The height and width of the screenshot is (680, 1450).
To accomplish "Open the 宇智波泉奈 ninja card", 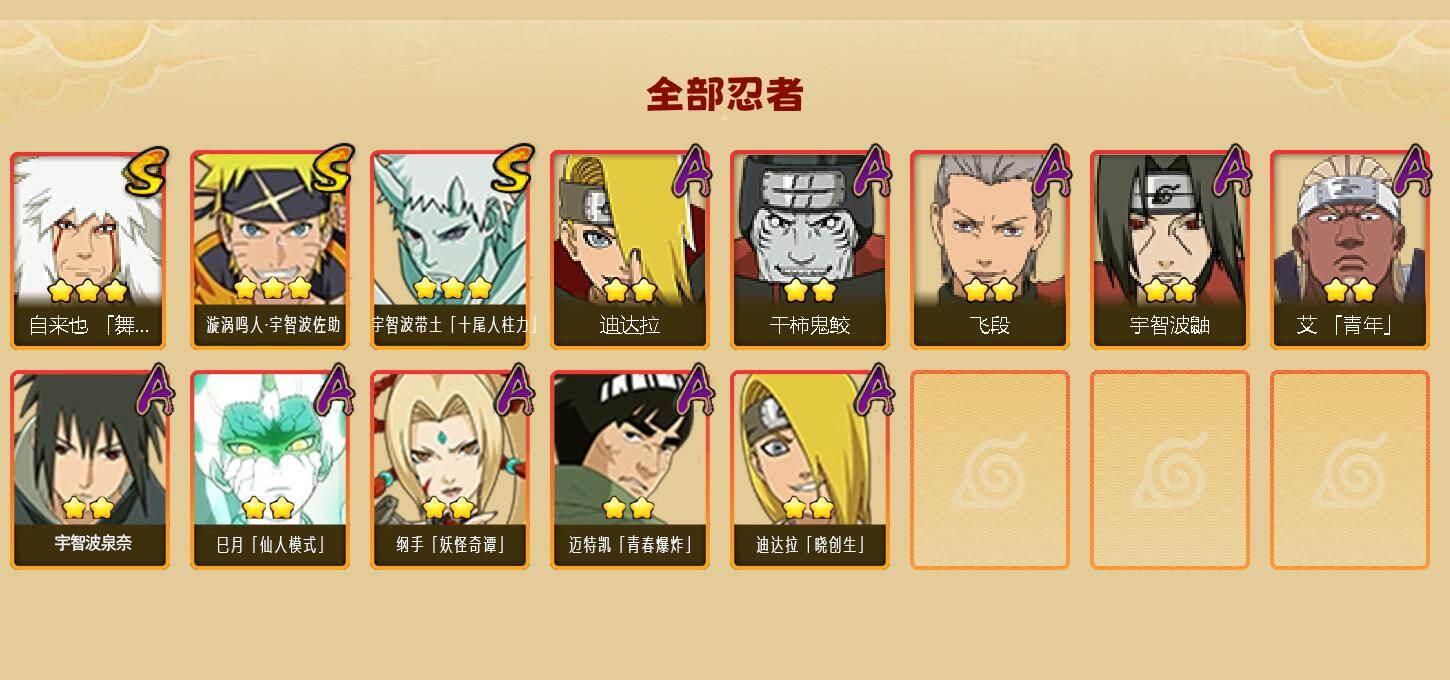I will coord(90,470).
